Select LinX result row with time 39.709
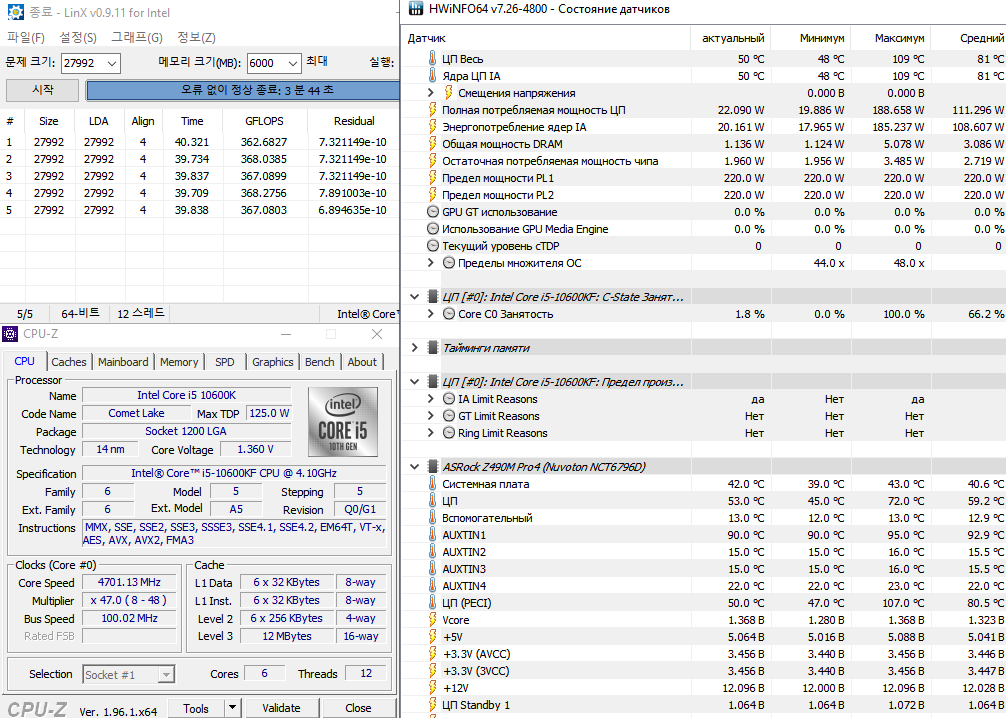 click(x=199, y=193)
